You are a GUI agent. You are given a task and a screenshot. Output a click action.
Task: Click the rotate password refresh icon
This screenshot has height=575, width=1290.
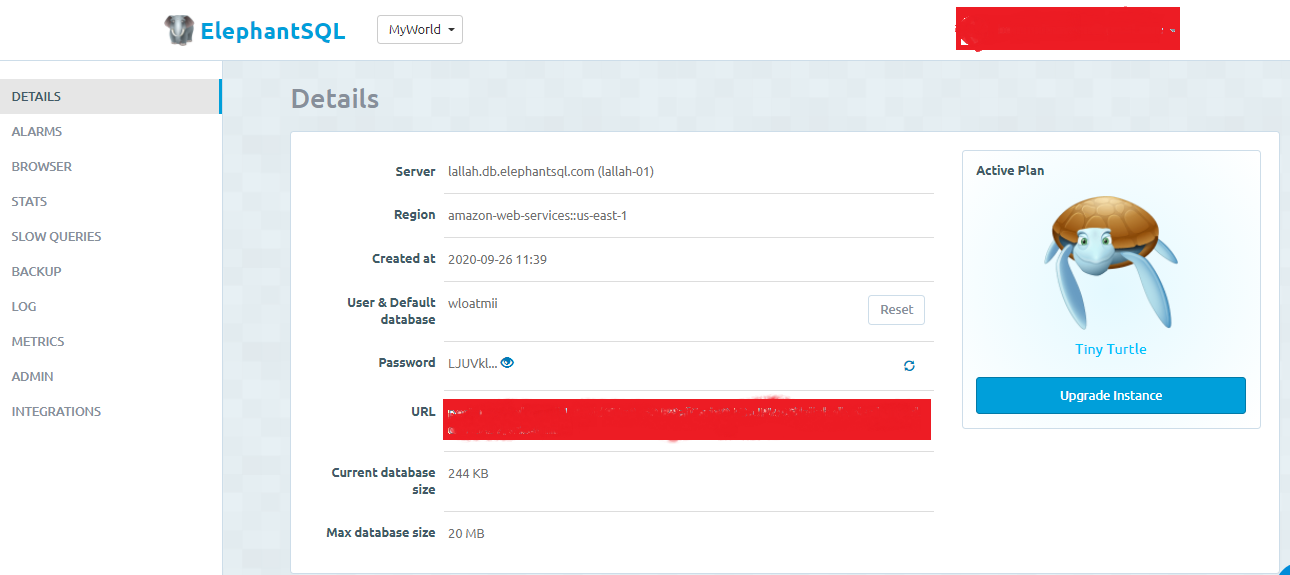pyautogui.click(x=909, y=366)
